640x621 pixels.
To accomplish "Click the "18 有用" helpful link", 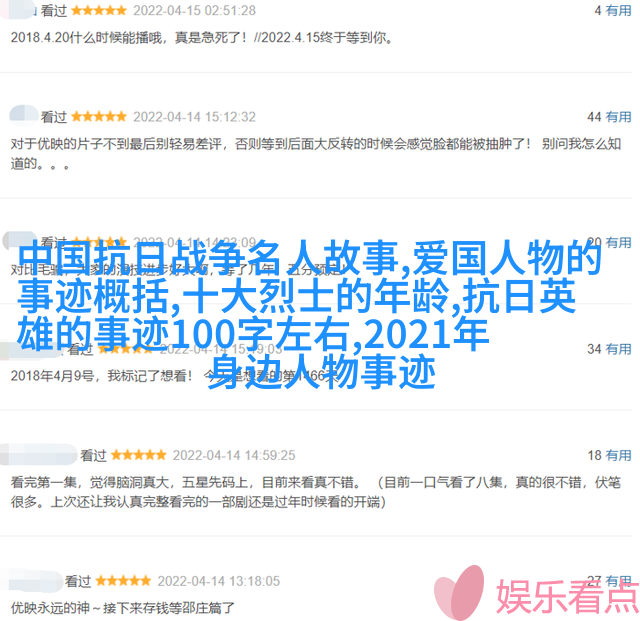I will (x=609, y=455).
